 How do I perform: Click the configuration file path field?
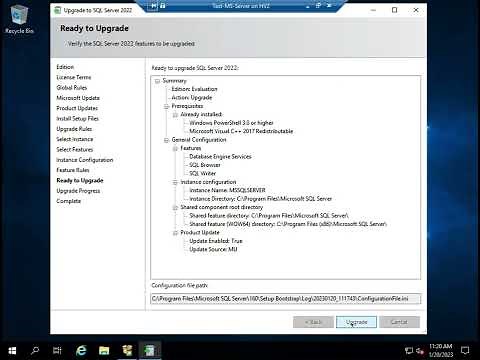point(286,299)
